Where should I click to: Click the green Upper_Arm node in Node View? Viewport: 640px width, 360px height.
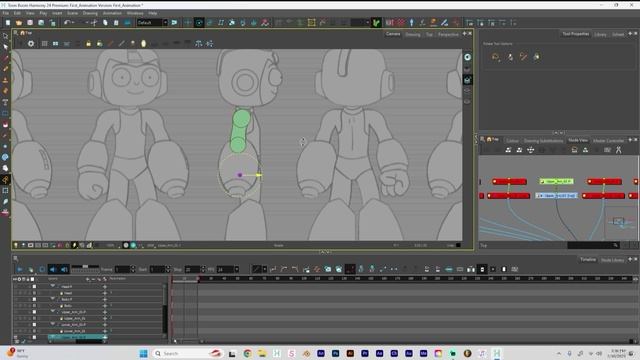(556, 181)
